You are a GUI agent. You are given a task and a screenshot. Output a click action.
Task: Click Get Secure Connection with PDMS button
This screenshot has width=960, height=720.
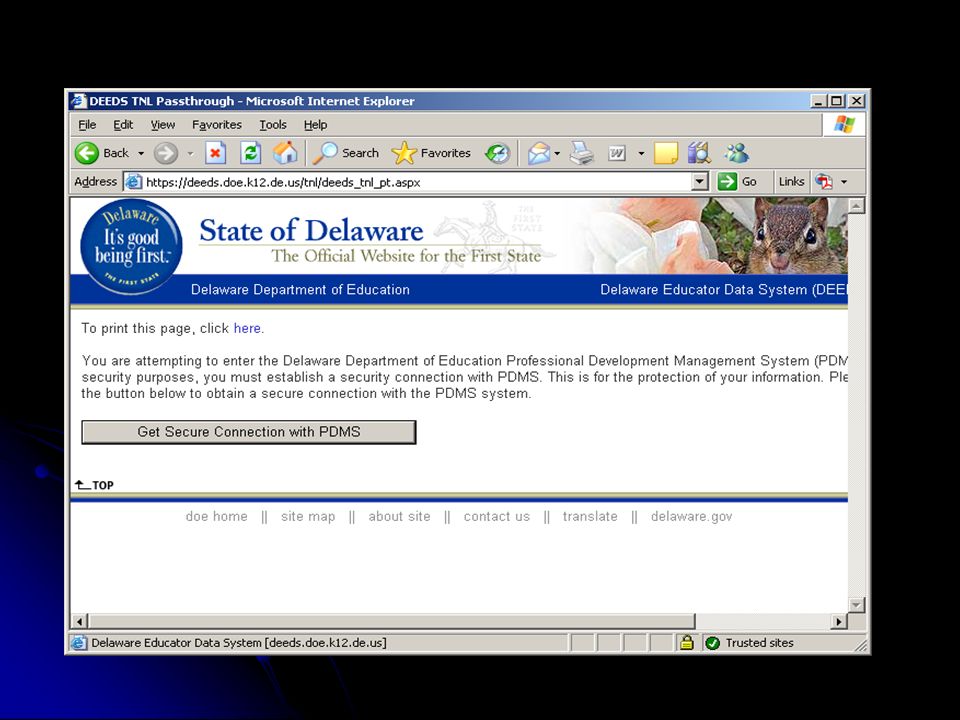click(249, 432)
